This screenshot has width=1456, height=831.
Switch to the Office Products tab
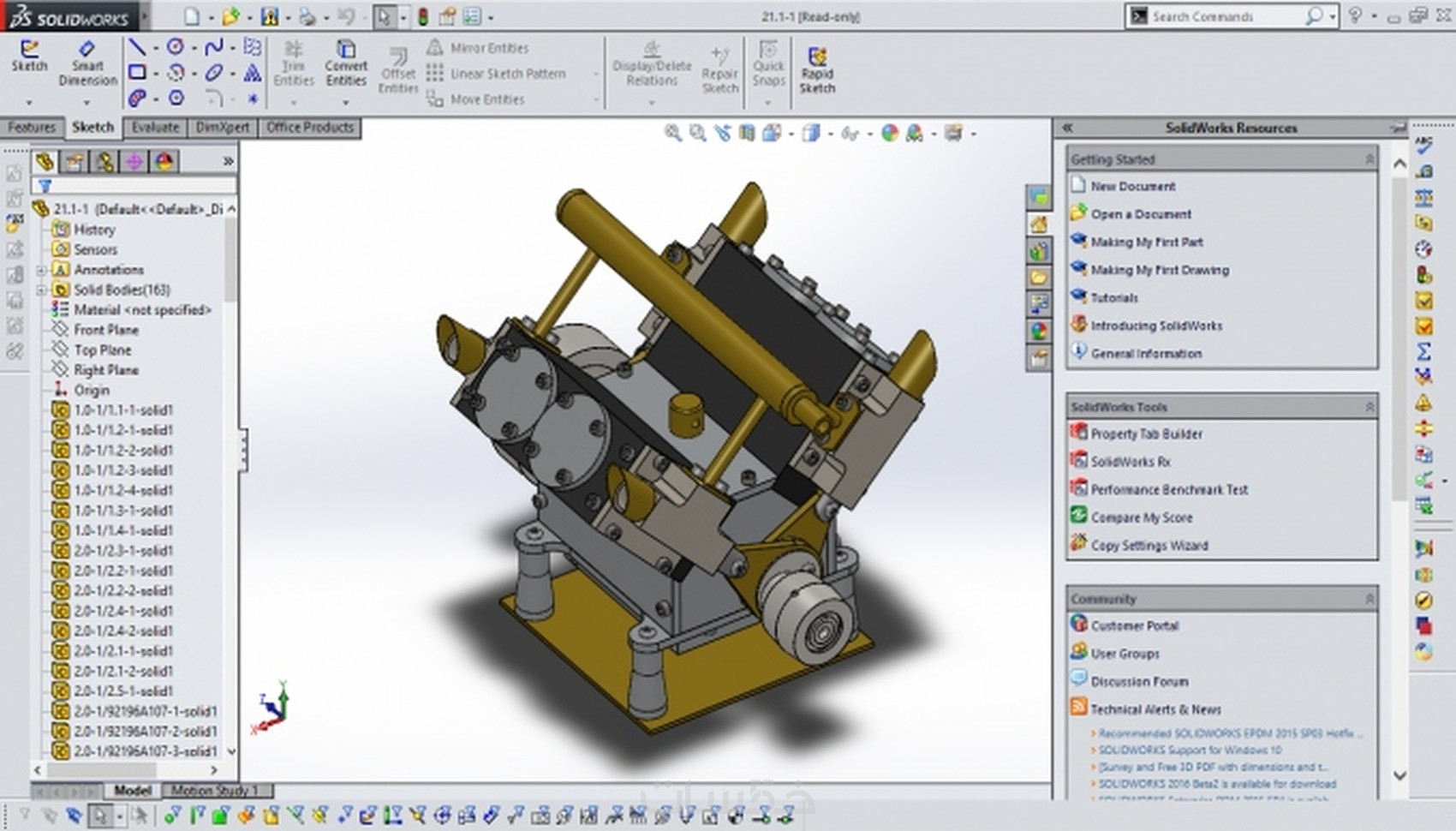tap(309, 127)
